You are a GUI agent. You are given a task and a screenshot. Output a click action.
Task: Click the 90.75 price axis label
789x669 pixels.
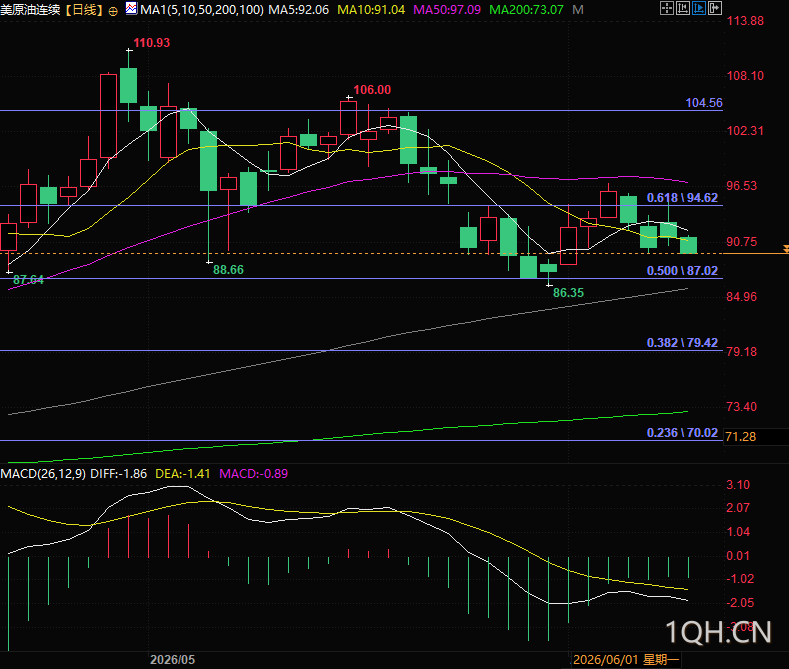point(741,241)
